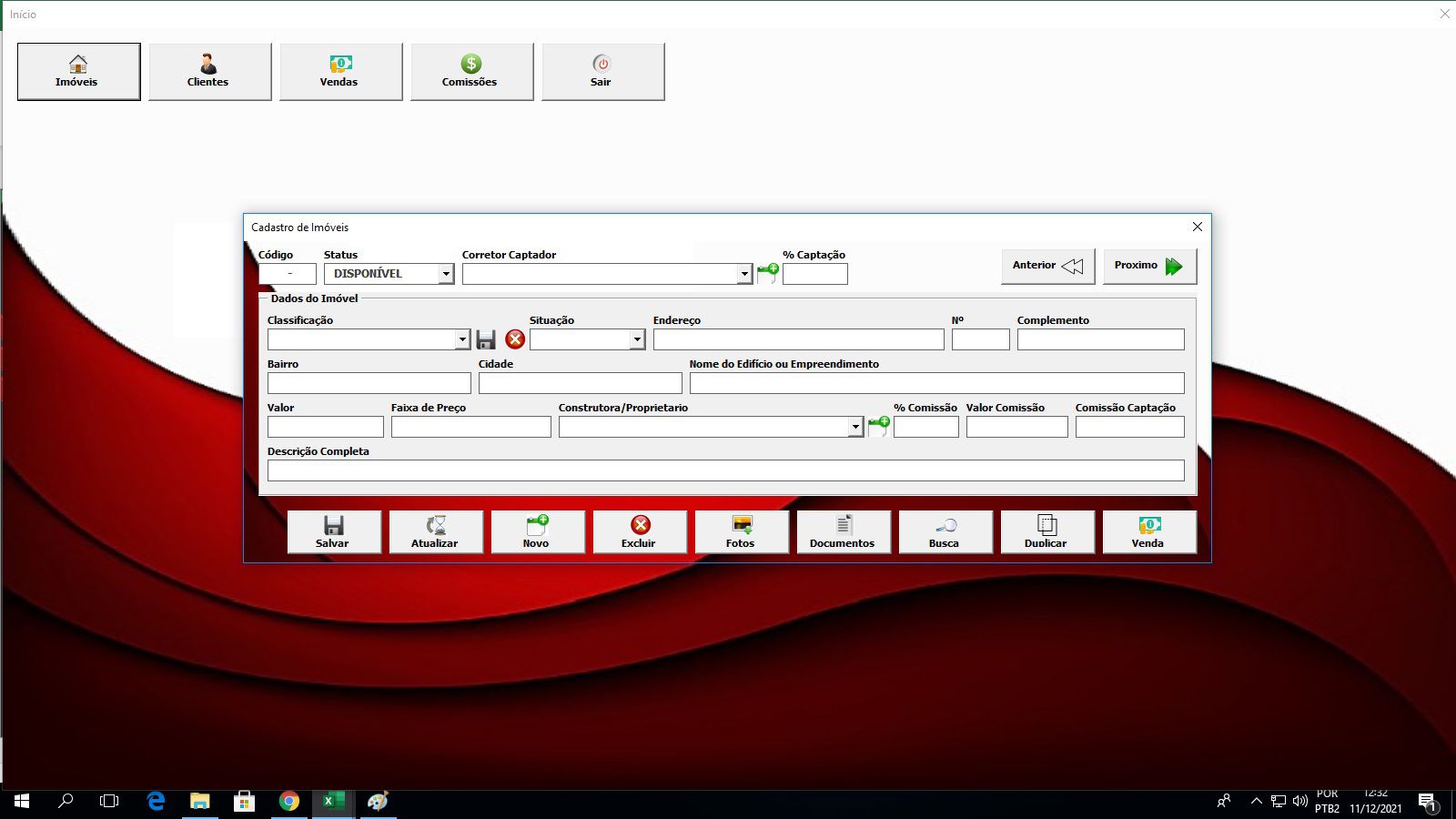Click the Busca search button
The width and height of the screenshot is (1456, 819).
(x=945, y=531)
